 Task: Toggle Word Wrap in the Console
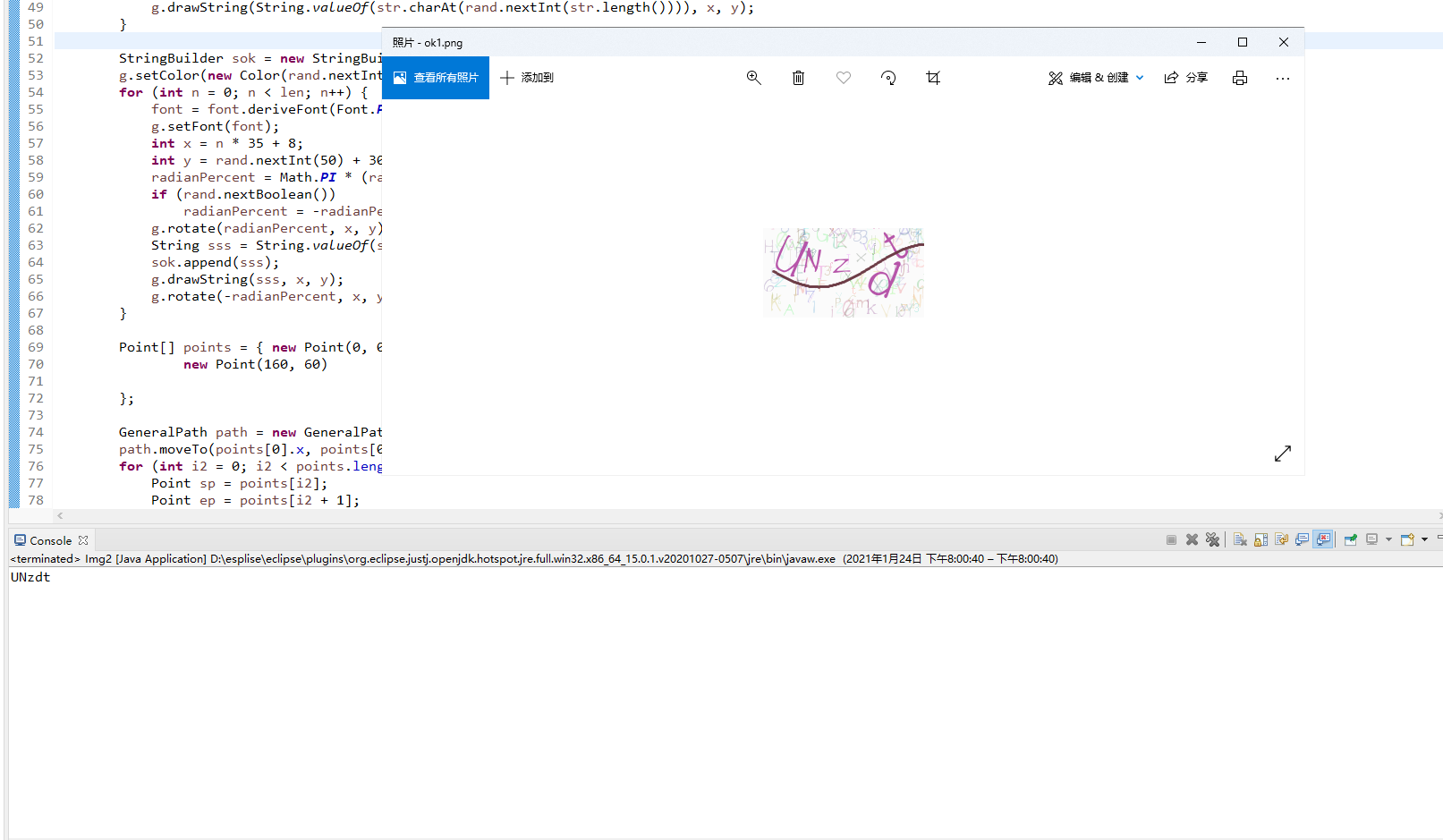tap(1281, 539)
